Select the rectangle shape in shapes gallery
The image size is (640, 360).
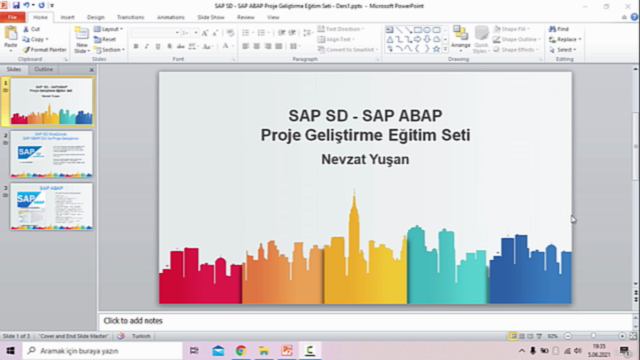418,30
